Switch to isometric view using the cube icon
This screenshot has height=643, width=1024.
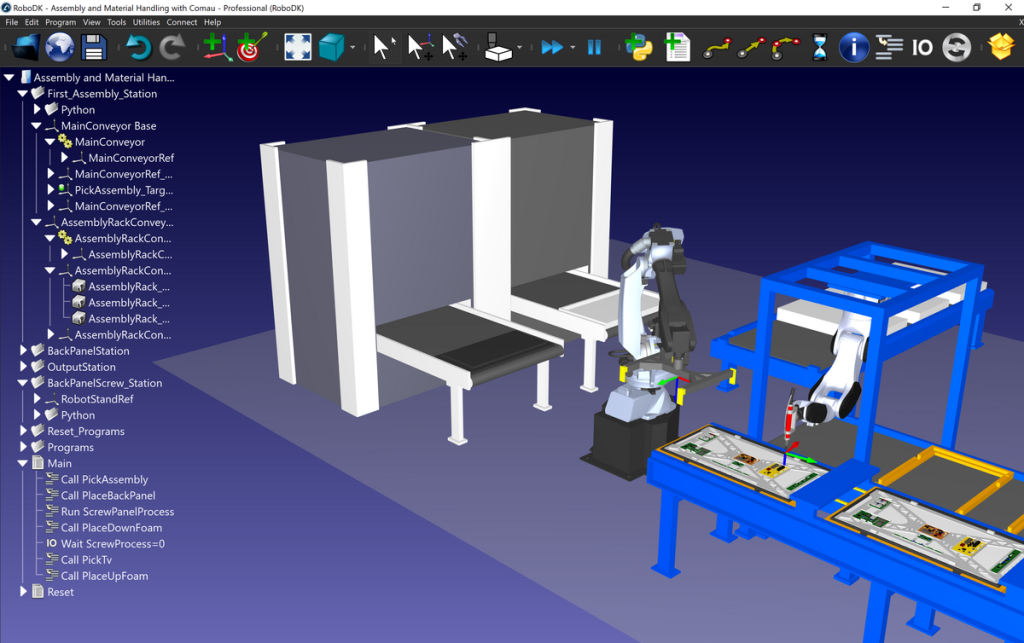point(330,46)
